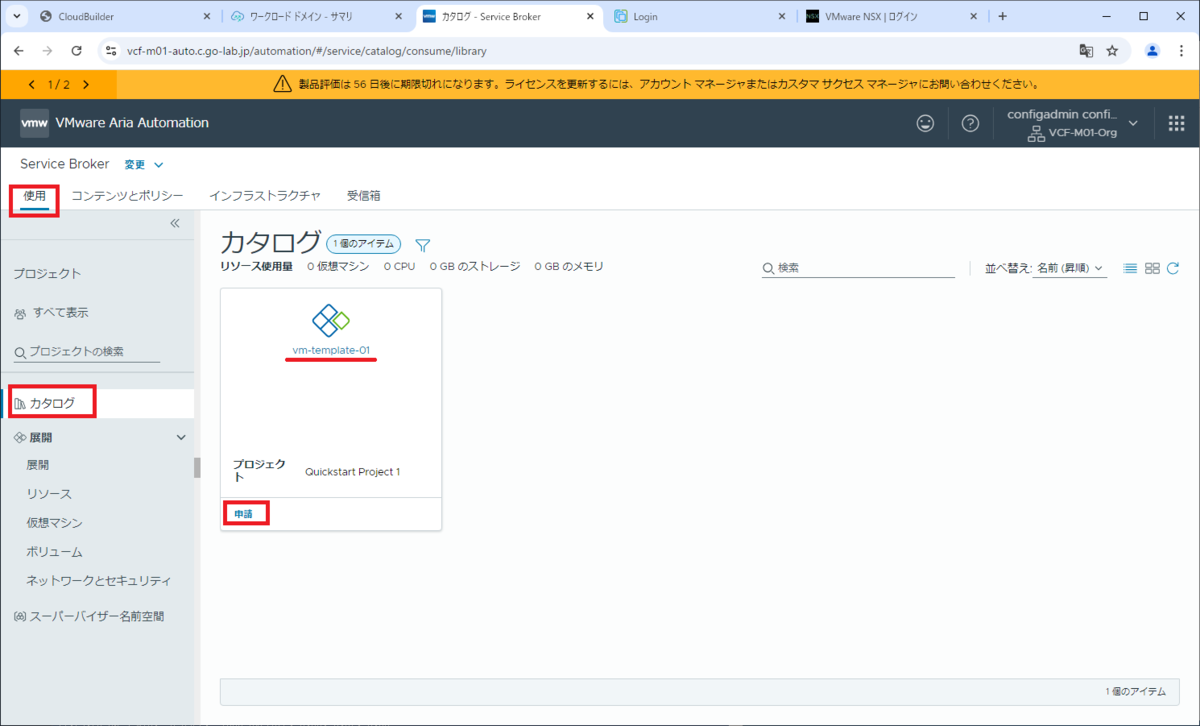Open スーパーバイザー名前空間 in the sidebar
The height and width of the screenshot is (726, 1200).
(89, 617)
